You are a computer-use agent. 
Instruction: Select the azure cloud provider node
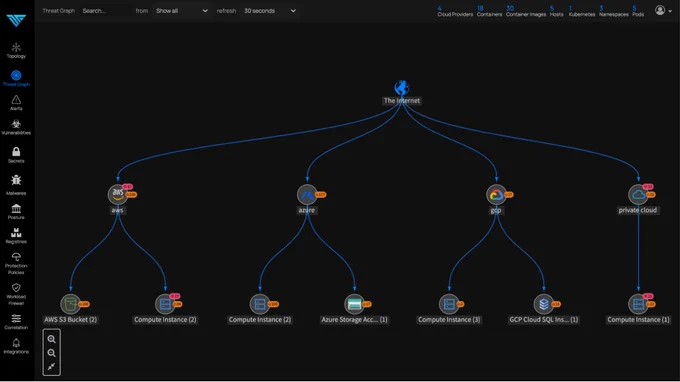(x=307, y=194)
